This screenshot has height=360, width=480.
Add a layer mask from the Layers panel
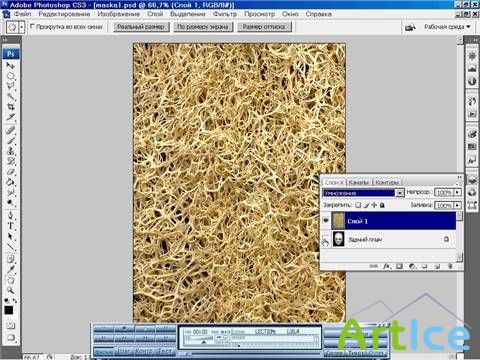pyautogui.click(x=399, y=266)
